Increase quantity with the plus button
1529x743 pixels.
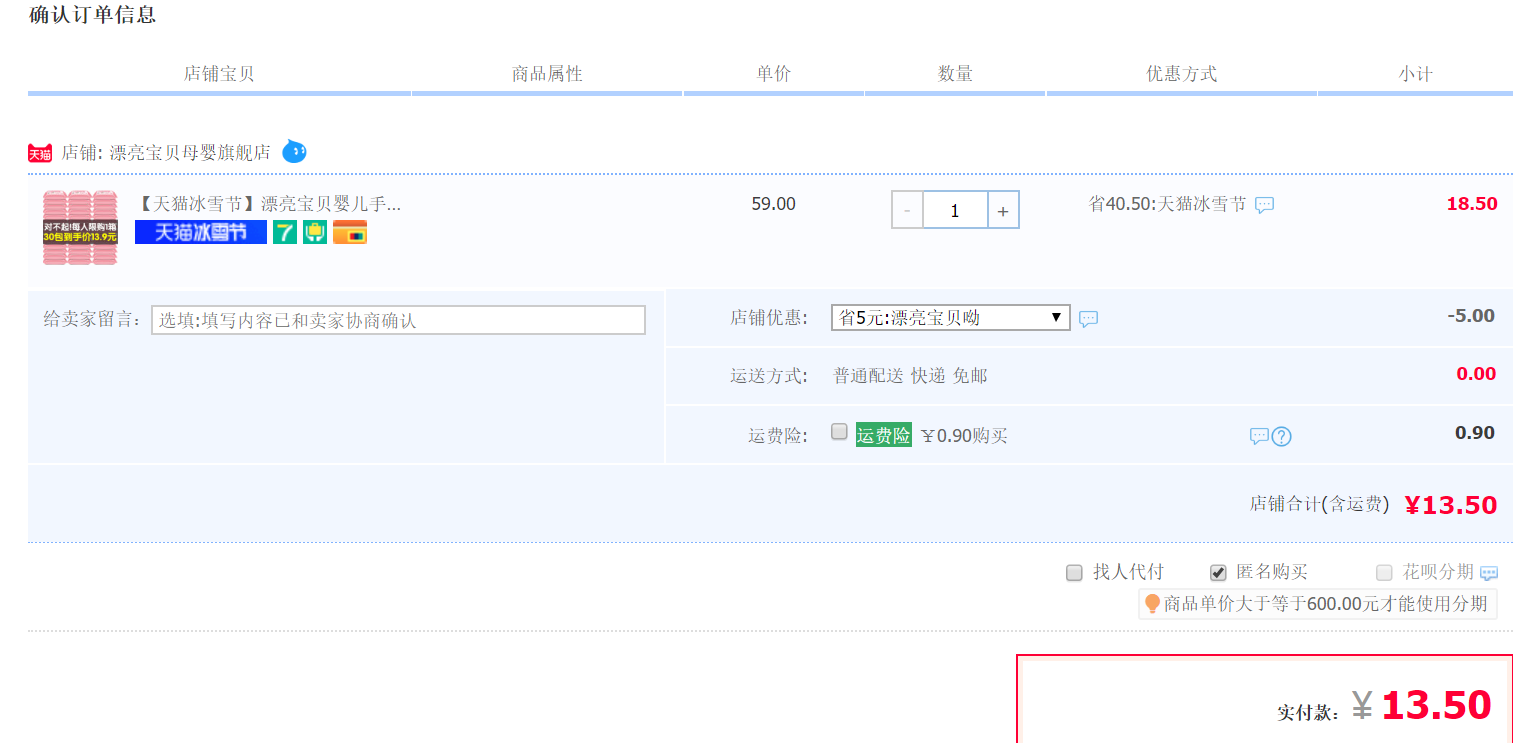[1003, 210]
